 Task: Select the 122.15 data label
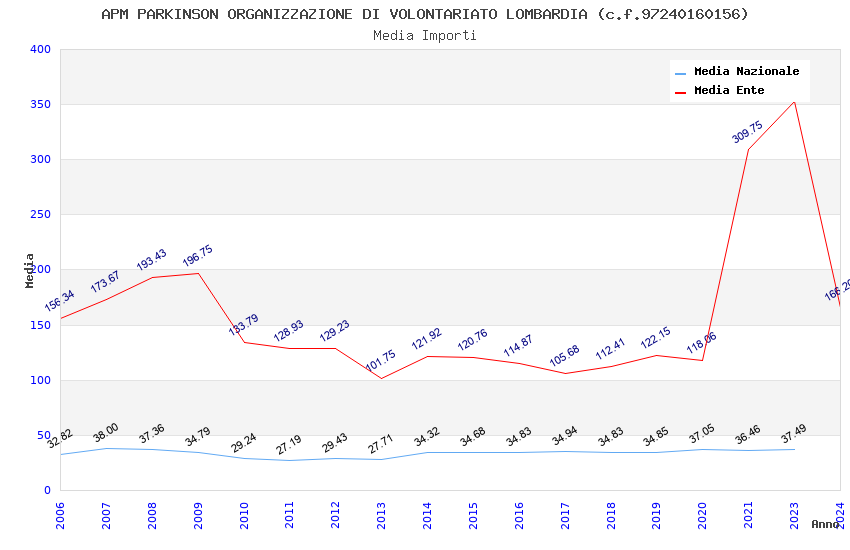[x=656, y=338]
